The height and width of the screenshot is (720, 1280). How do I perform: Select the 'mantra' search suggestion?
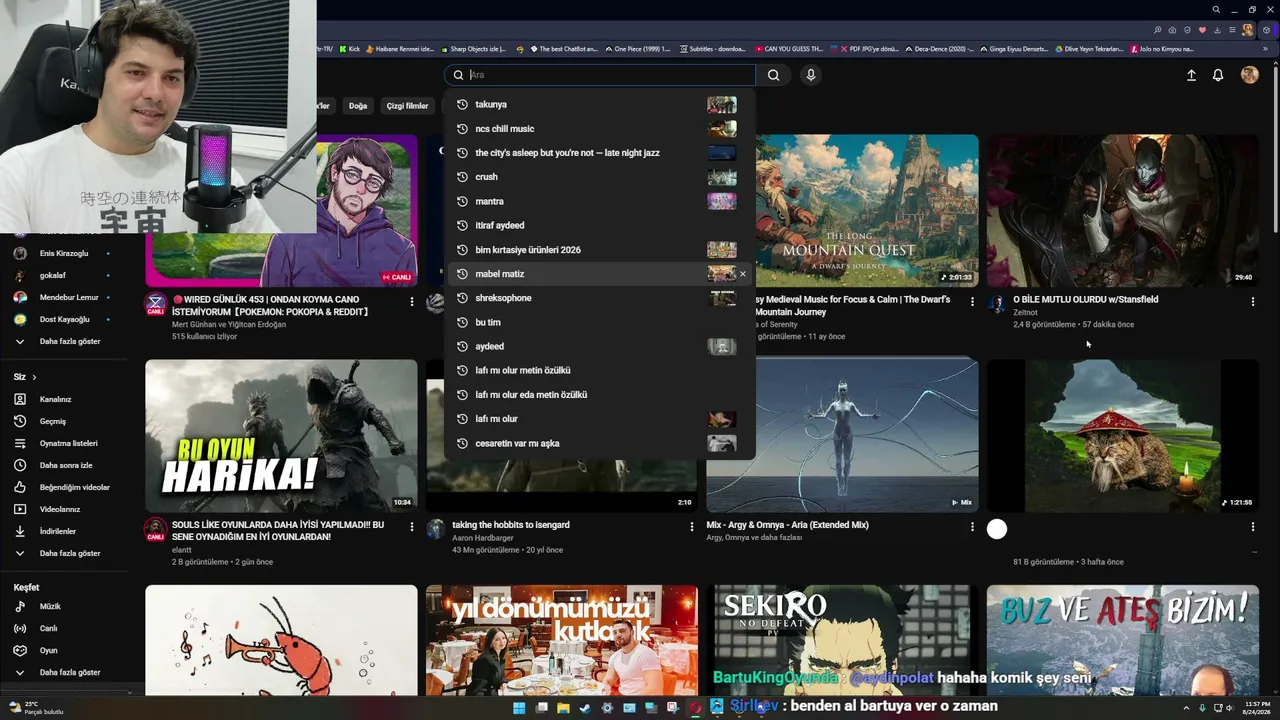pyautogui.click(x=600, y=201)
